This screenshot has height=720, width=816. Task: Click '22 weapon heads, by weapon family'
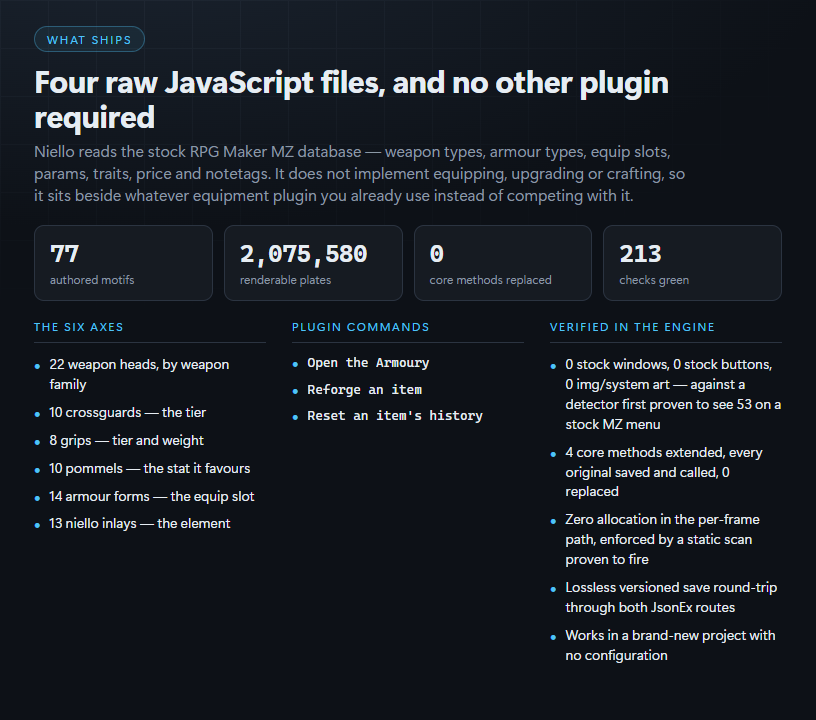[x=139, y=375]
